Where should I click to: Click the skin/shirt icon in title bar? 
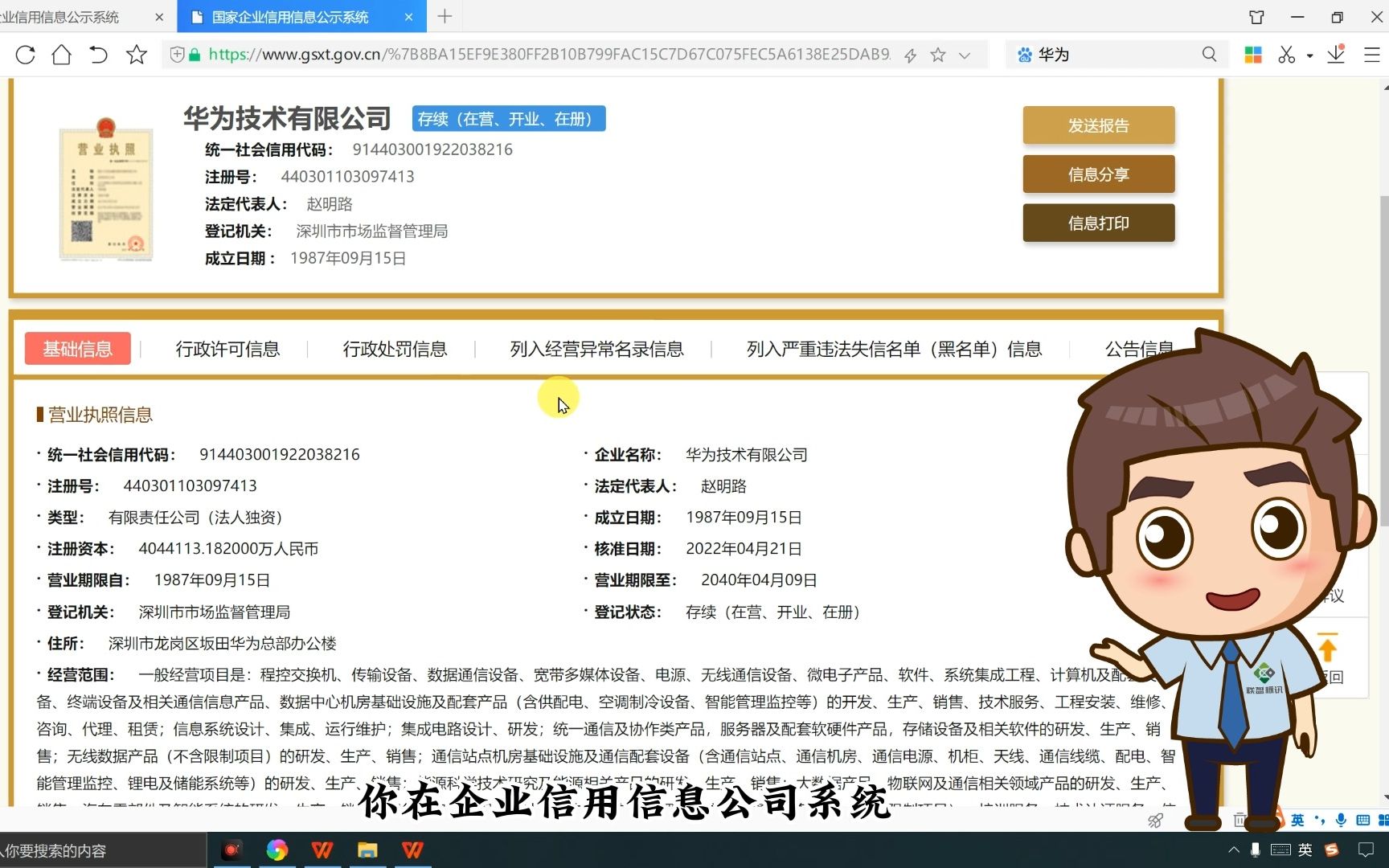point(1256,17)
